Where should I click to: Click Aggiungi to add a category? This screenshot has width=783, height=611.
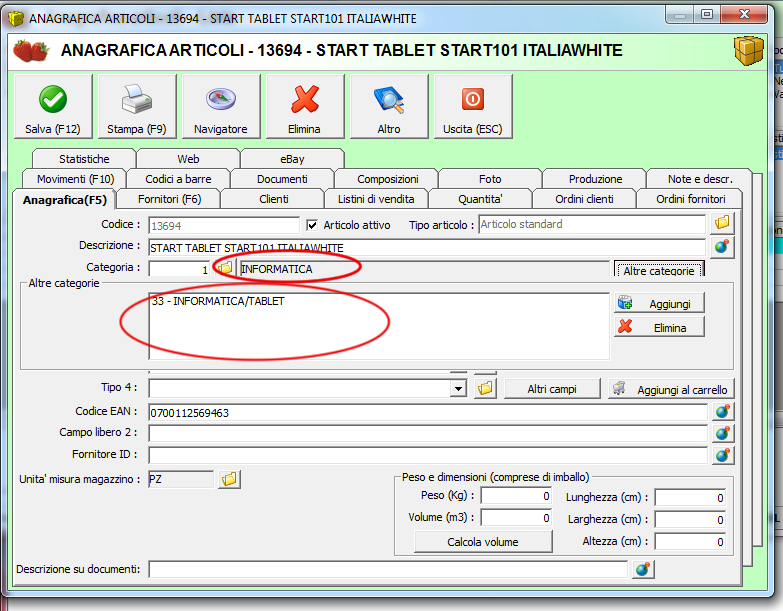659,303
